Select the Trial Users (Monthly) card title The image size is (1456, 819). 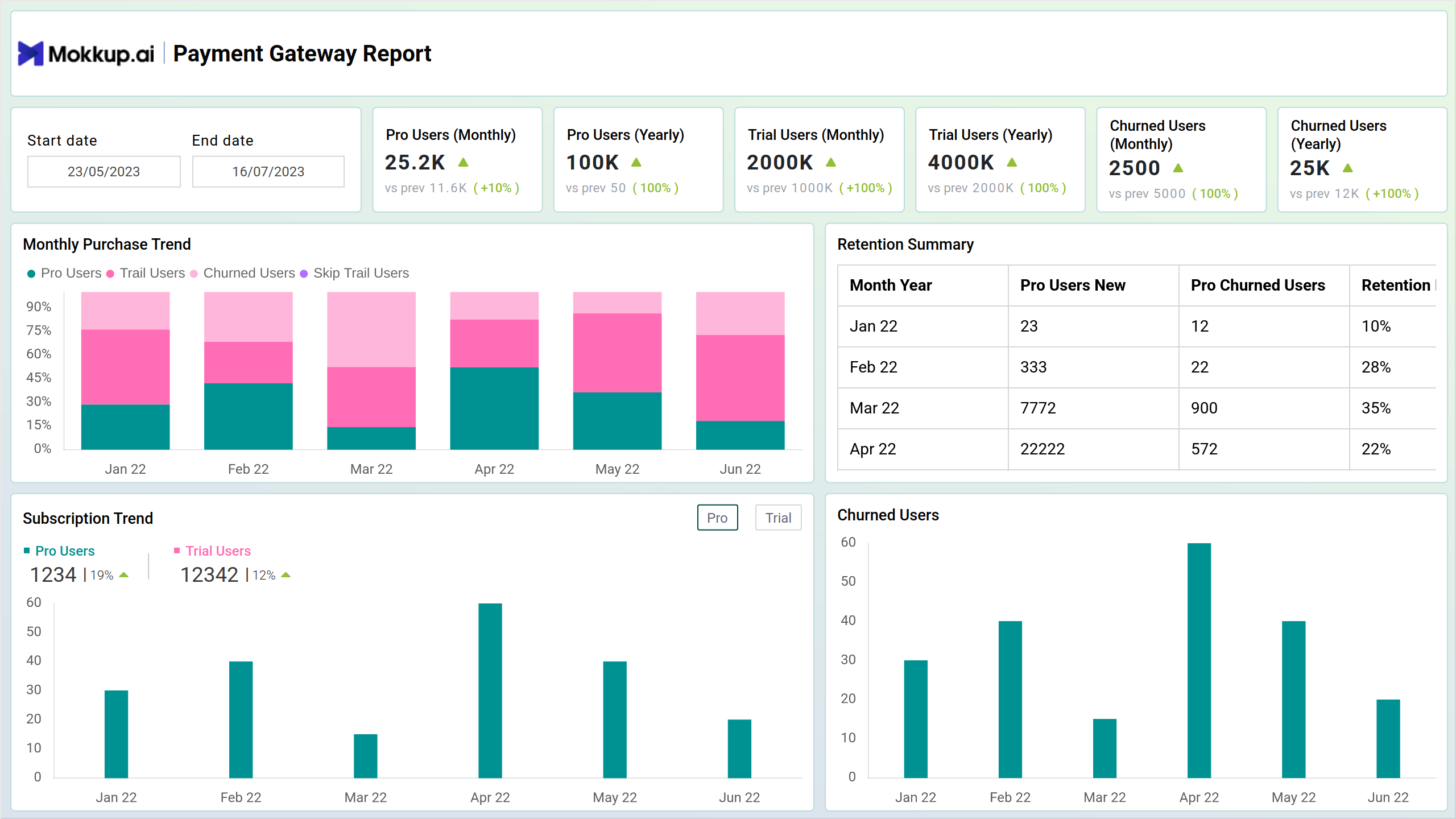click(x=816, y=135)
